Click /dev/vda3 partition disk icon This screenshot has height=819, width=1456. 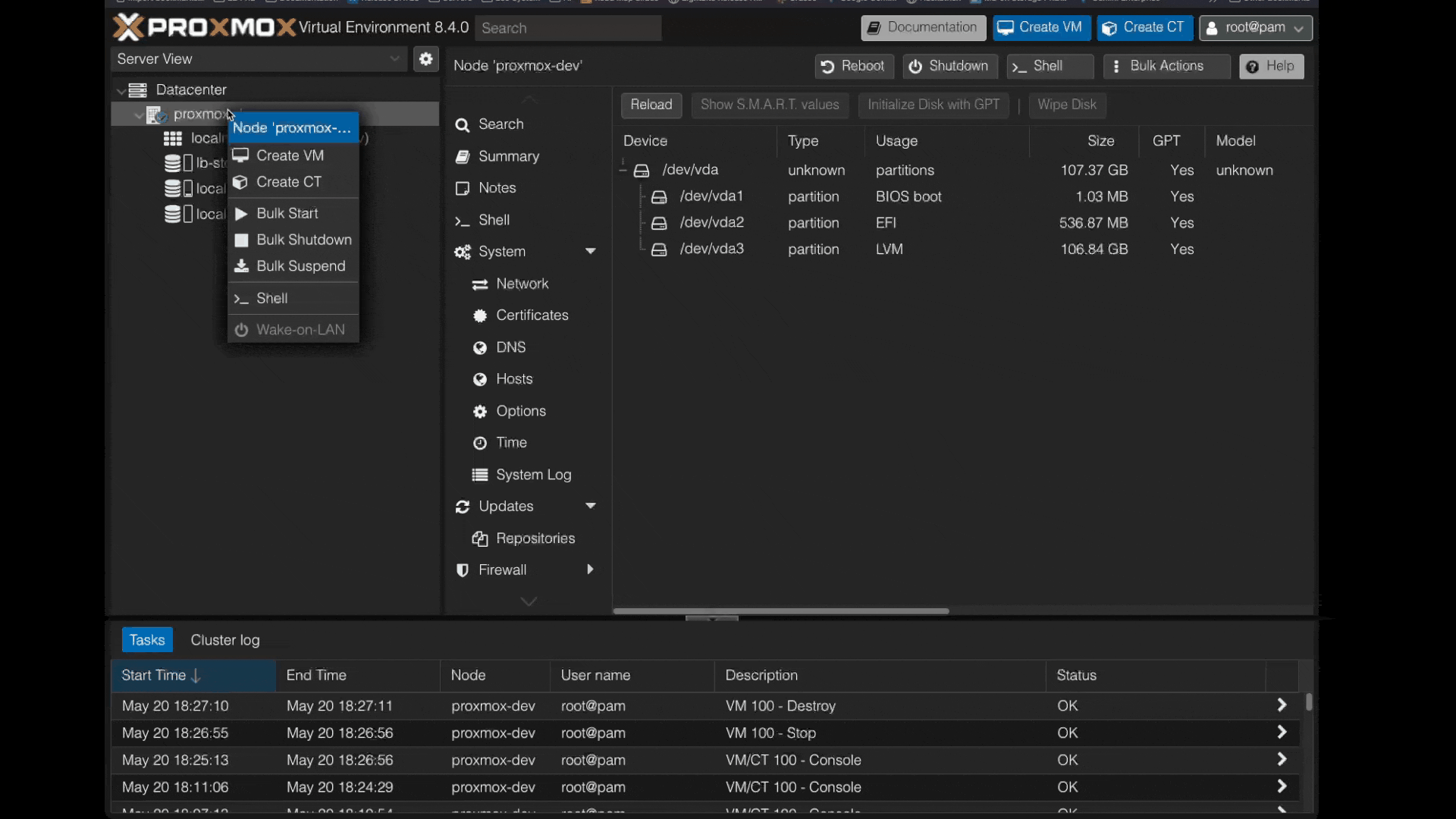tap(659, 250)
